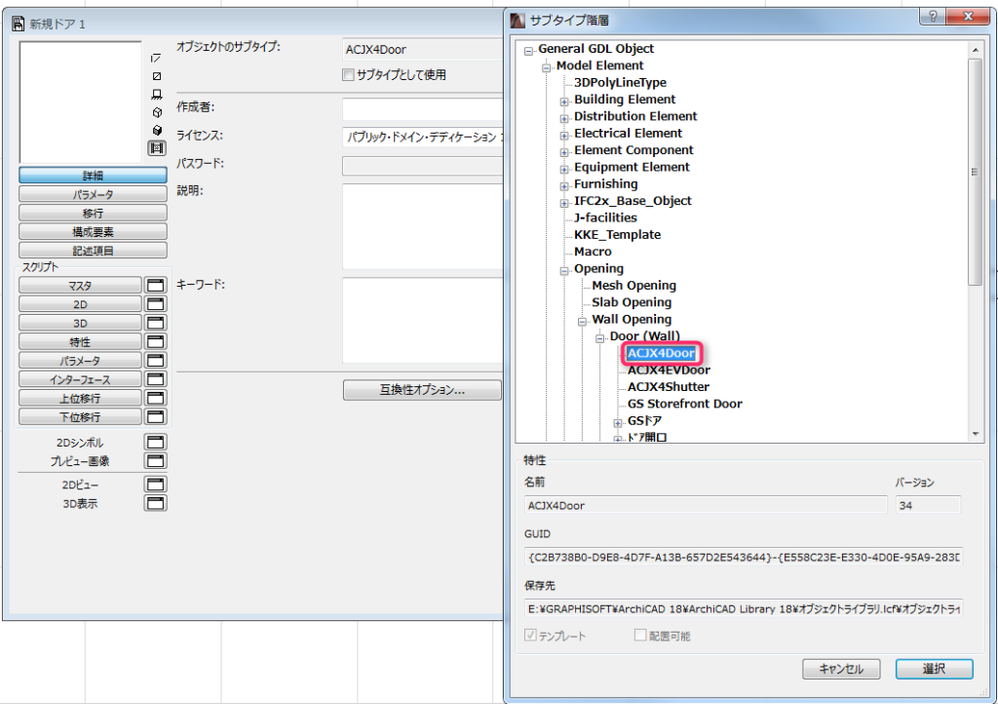Switch preview to 3D shaded cube icon

(157, 130)
